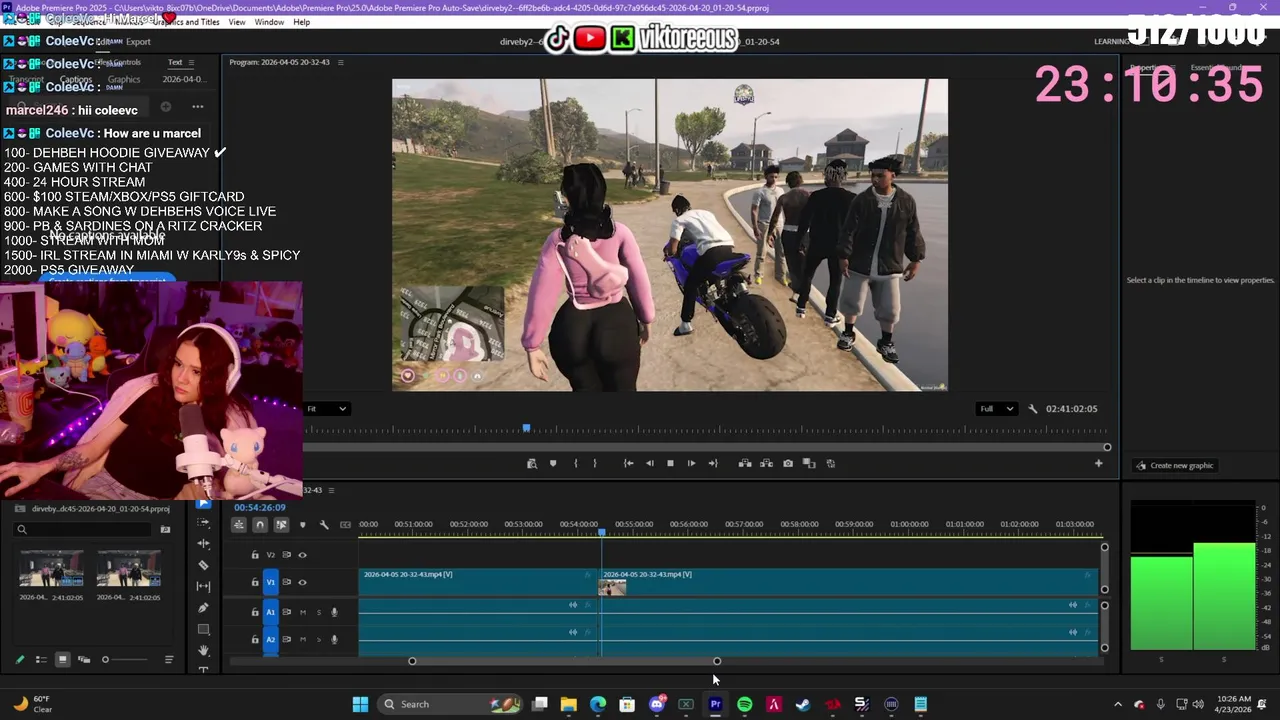Click Create new graphic button
The image size is (1280, 720).
click(1174, 465)
